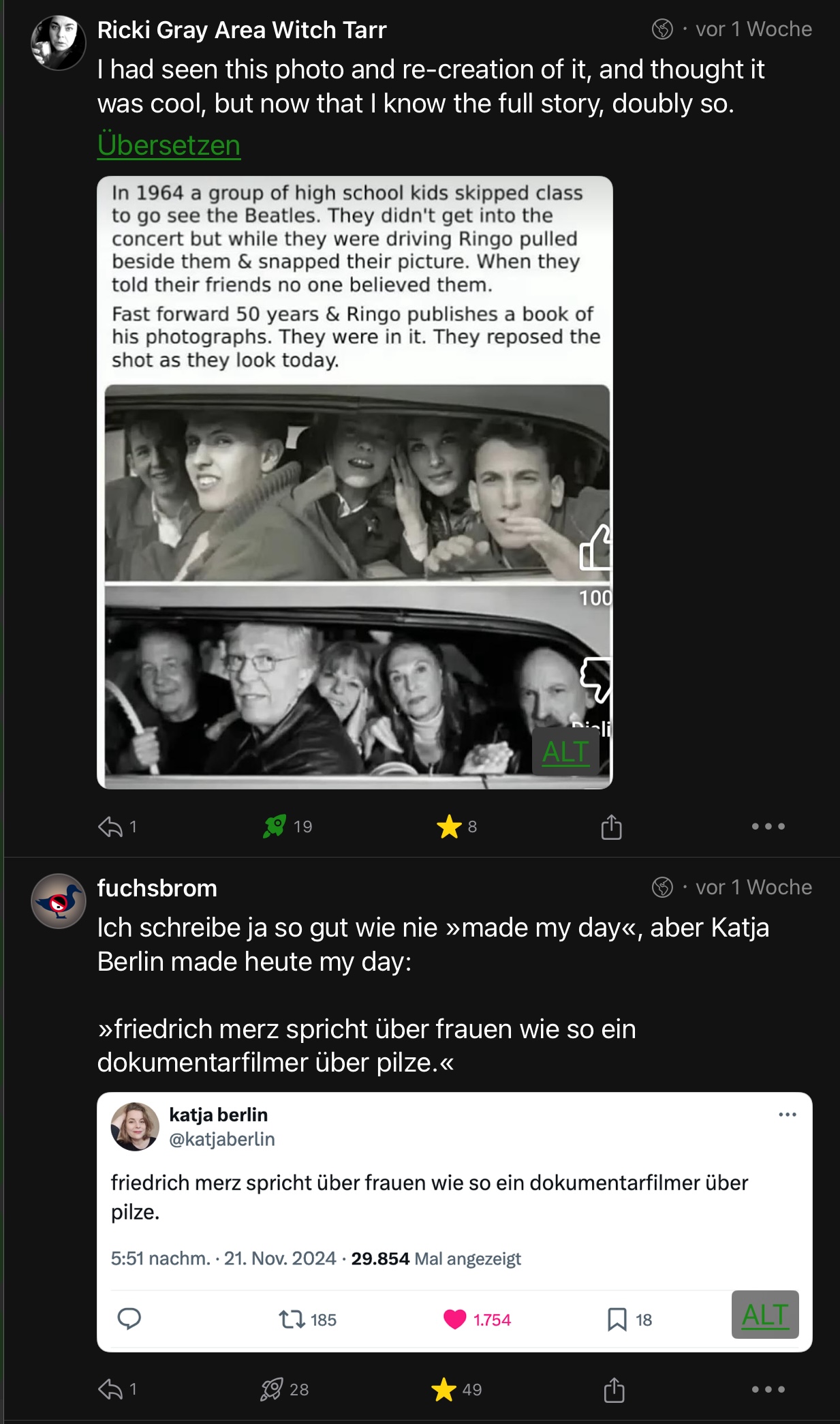The height and width of the screenshot is (1424, 840).
Task: Open fuchsbrom's duck avatar profile
Action: (59, 900)
